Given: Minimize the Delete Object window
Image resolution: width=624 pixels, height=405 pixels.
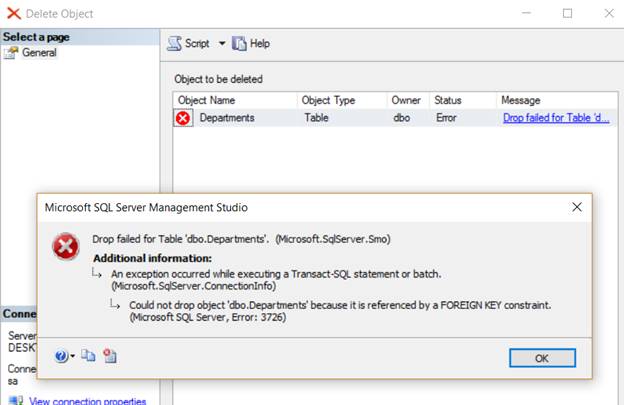Looking at the screenshot, I should coord(521,13).
